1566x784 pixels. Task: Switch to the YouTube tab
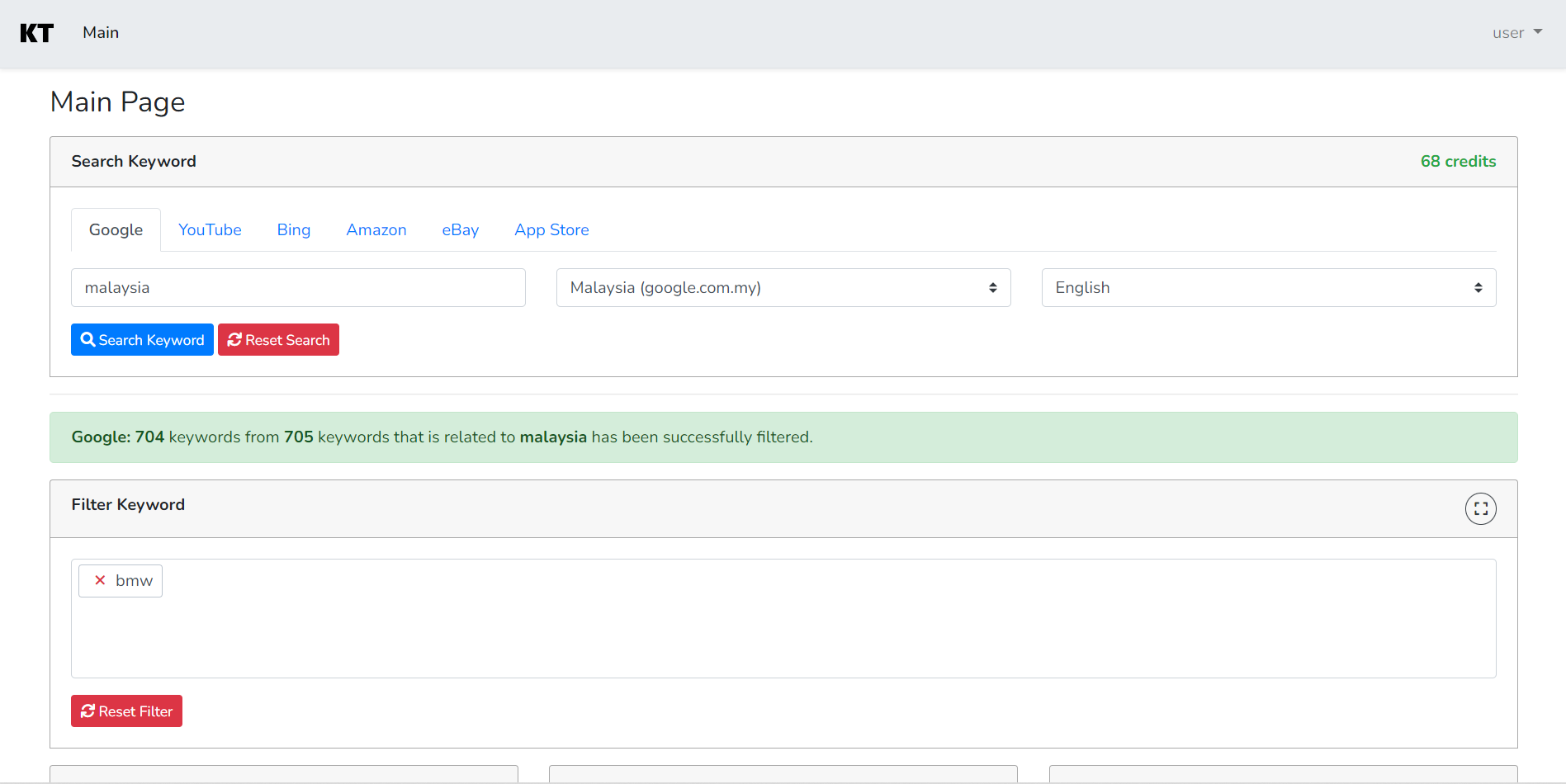coord(210,230)
